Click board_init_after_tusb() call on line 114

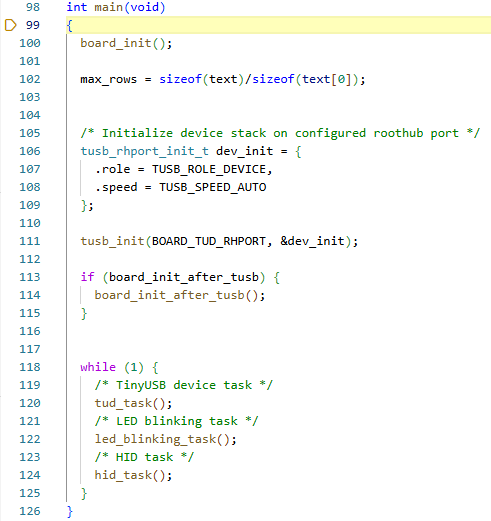pyautogui.click(x=180, y=295)
